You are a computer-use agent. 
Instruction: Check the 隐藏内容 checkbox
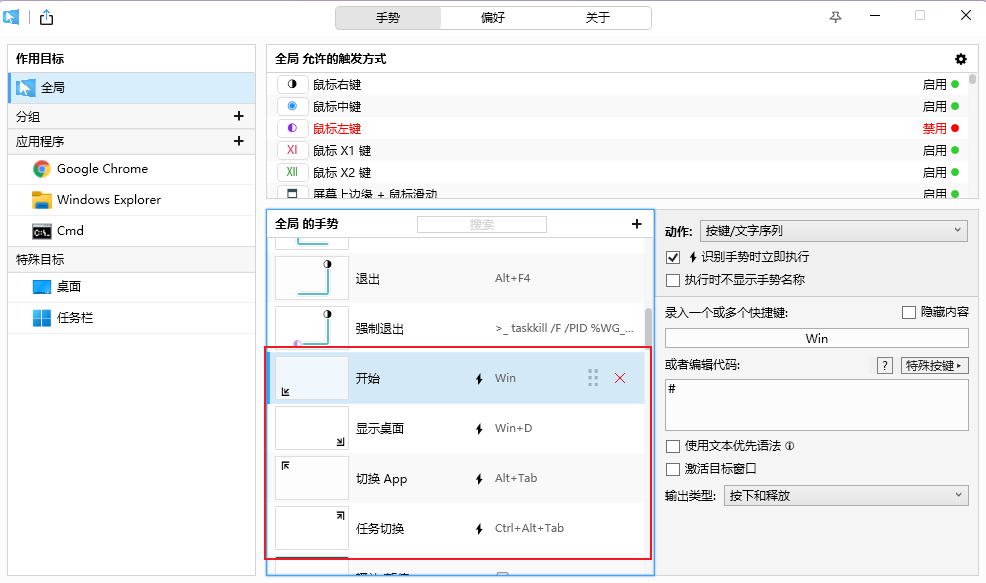[909, 312]
